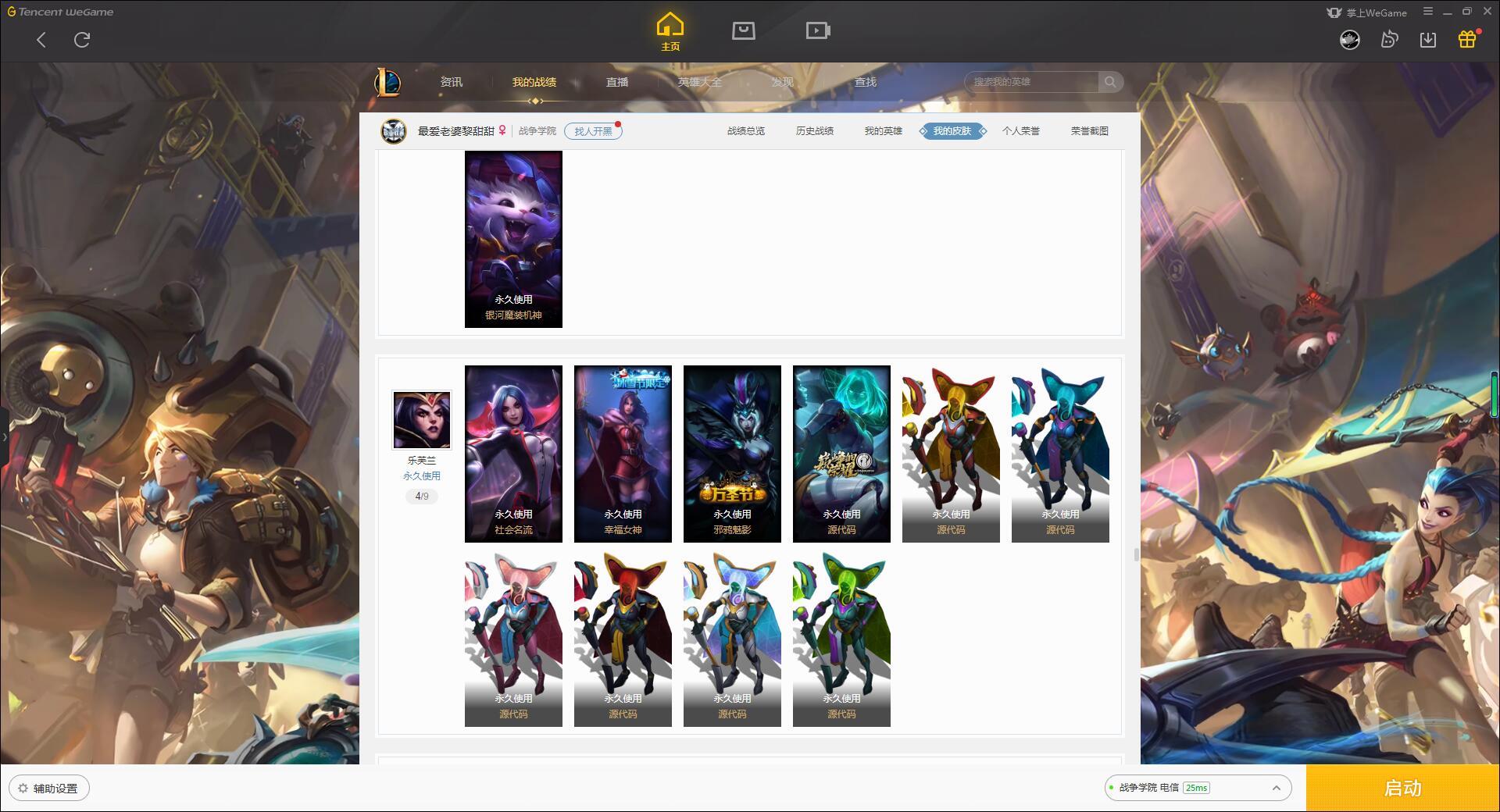Open the teal hologram 源代码 skin card
The height and width of the screenshot is (812, 1500).
[x=841, y=454]
